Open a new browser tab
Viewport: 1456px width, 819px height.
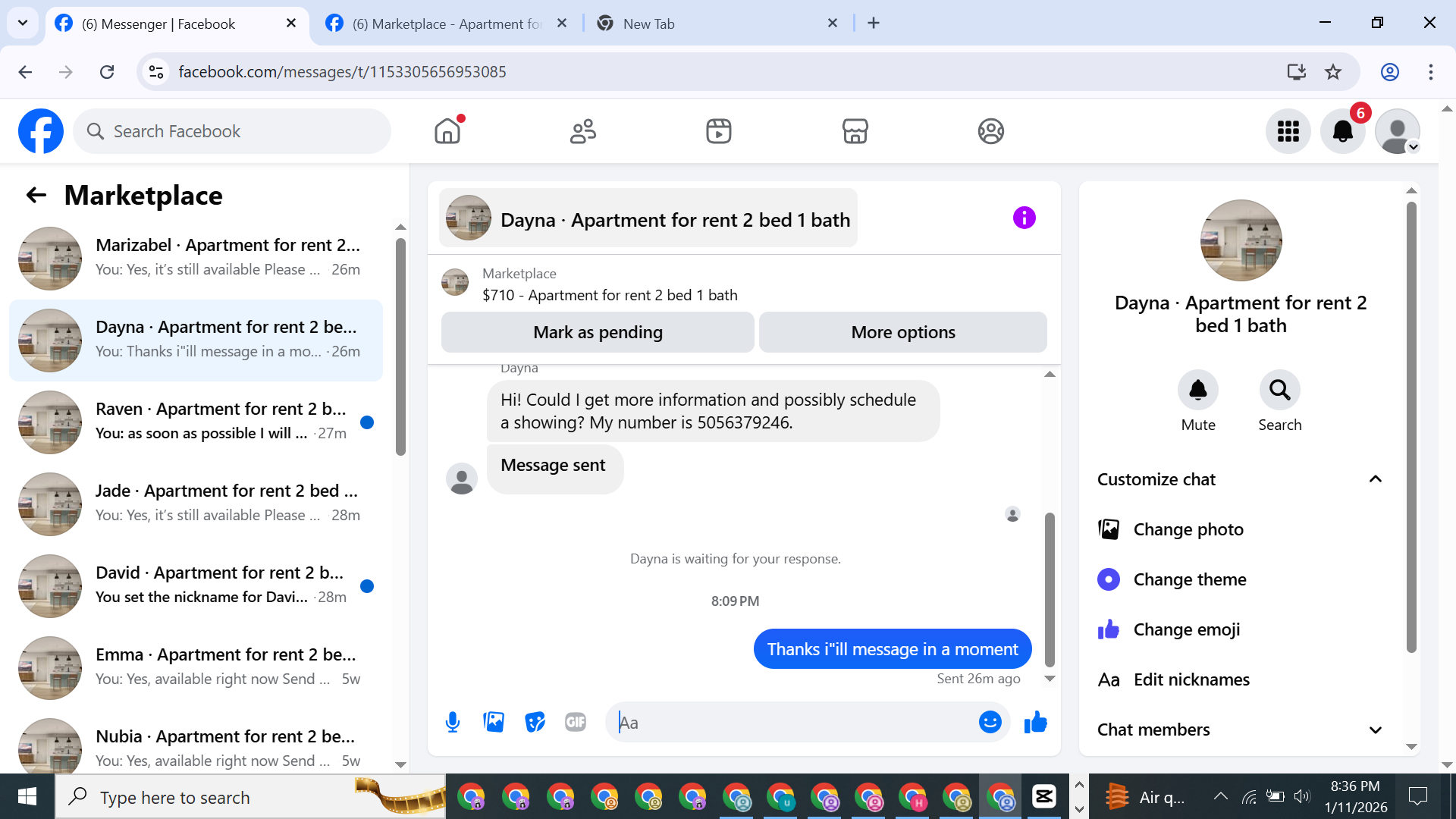point(874,24)
